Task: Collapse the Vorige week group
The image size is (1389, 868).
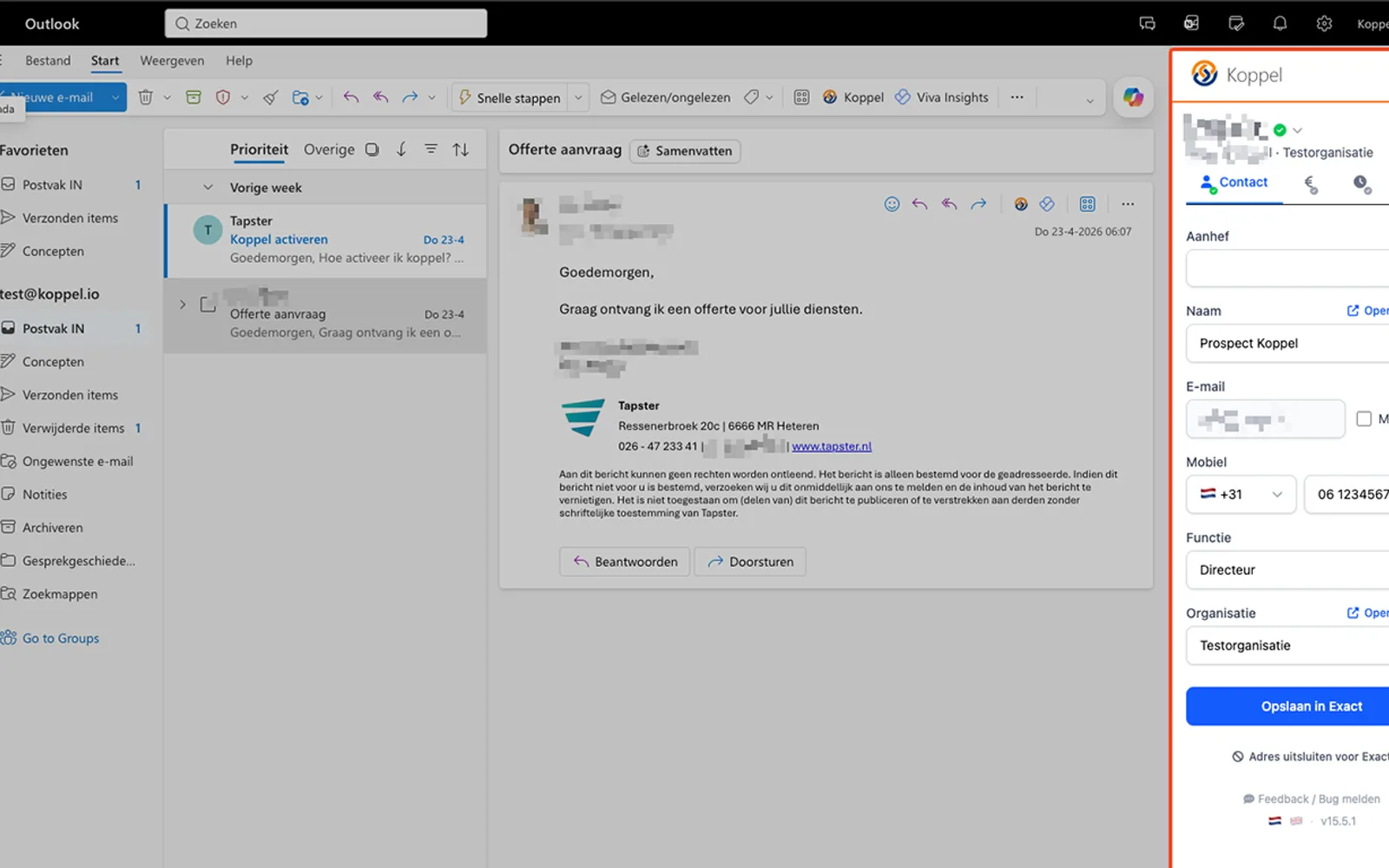Action: coord(207,187)
